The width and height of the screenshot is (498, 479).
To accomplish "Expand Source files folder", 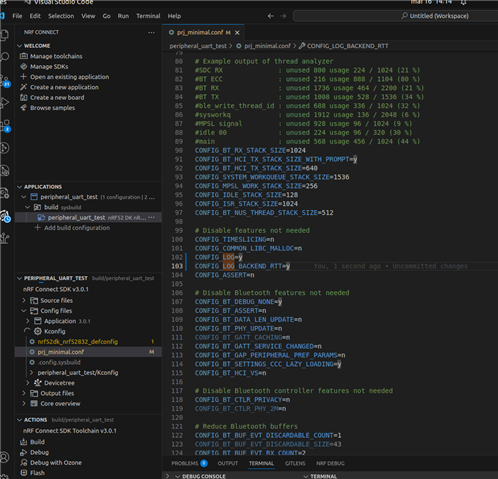I will [x=24, y=300].
